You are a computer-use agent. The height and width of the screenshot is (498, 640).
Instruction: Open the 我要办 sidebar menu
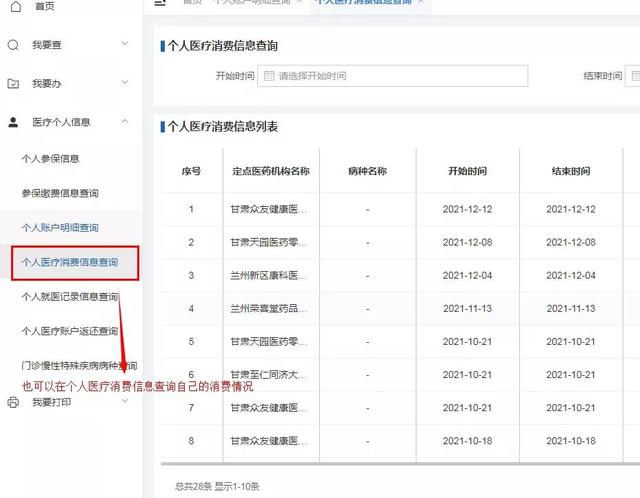pyautogui.click(x=47, y=84)
